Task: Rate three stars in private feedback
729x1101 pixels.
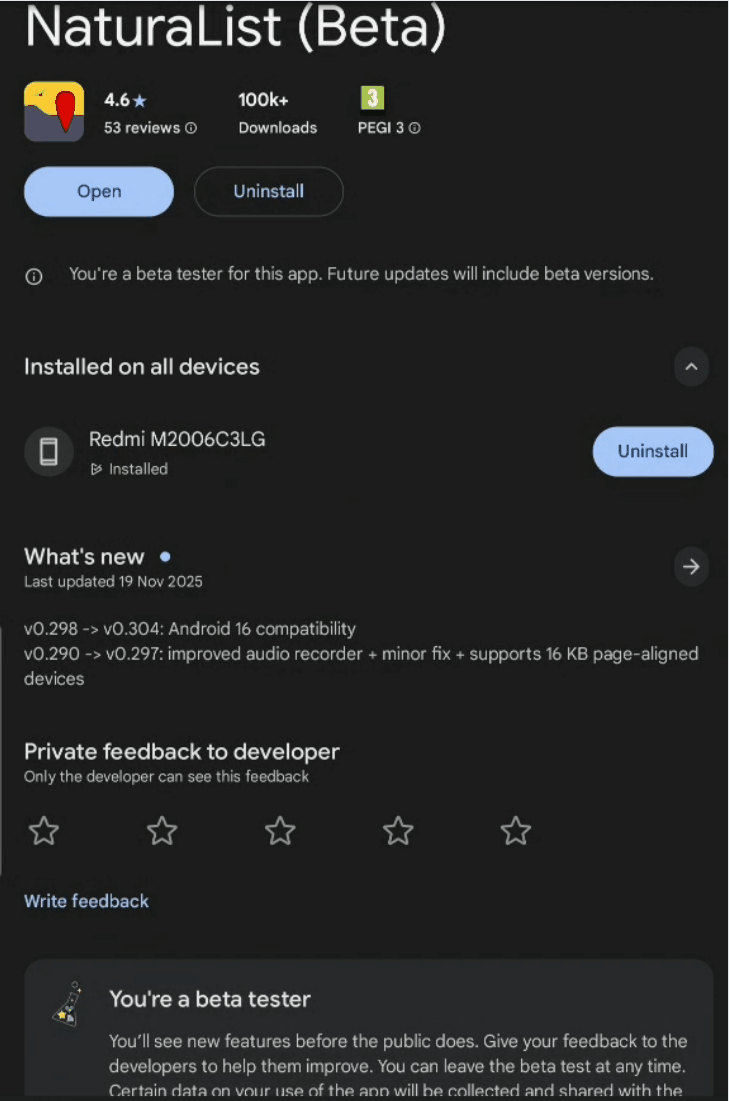Action: [x=280, y=830]
